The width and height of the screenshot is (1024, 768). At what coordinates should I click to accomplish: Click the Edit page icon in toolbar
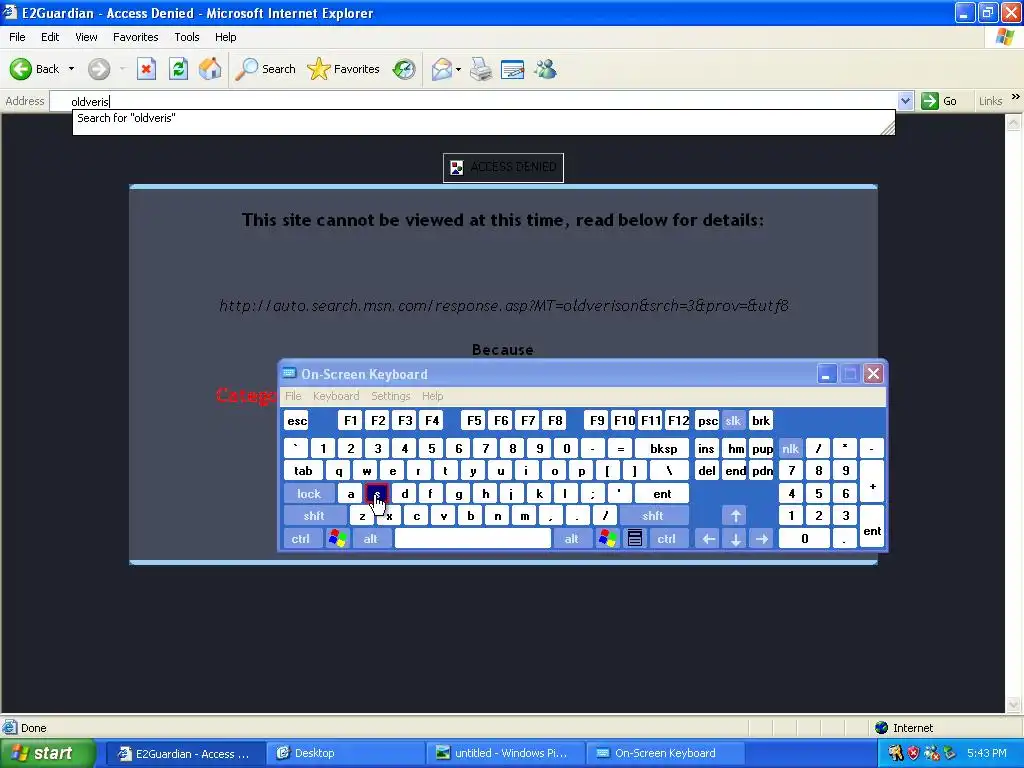(513, 69)
